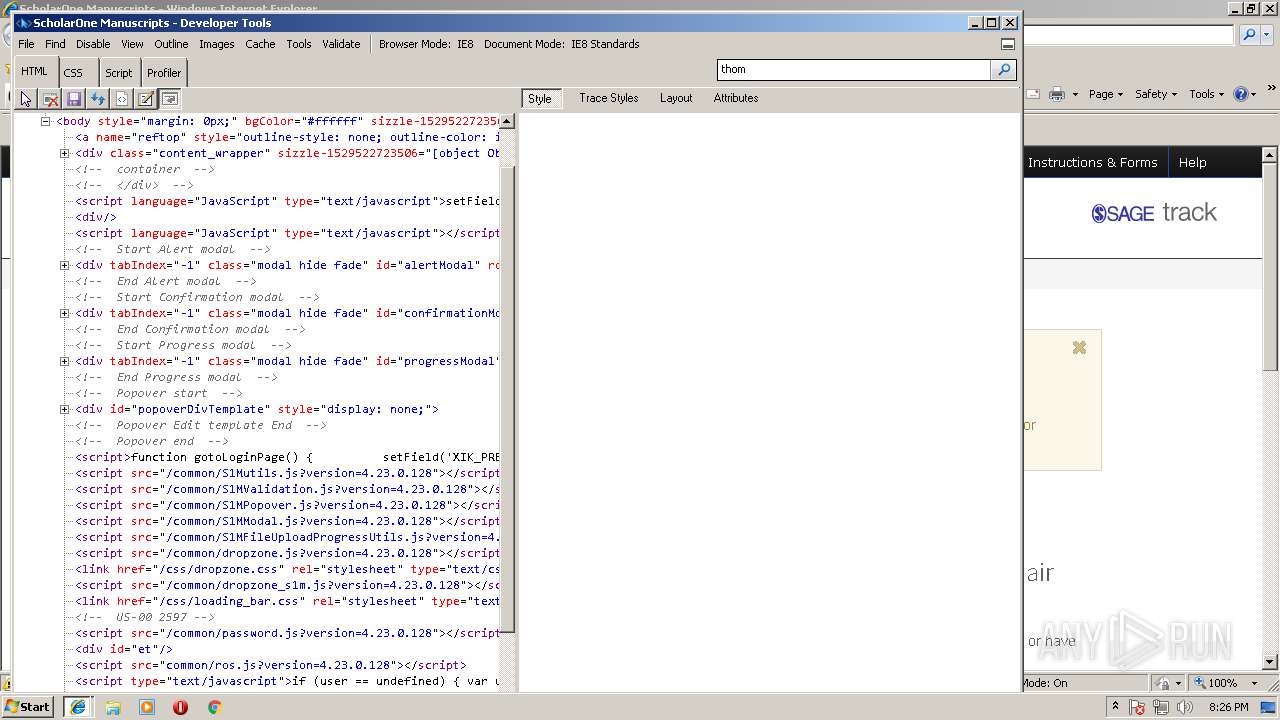Screen dimensions: 1280x720
Task: Collapse the body element node
Action: click(45, 121)
